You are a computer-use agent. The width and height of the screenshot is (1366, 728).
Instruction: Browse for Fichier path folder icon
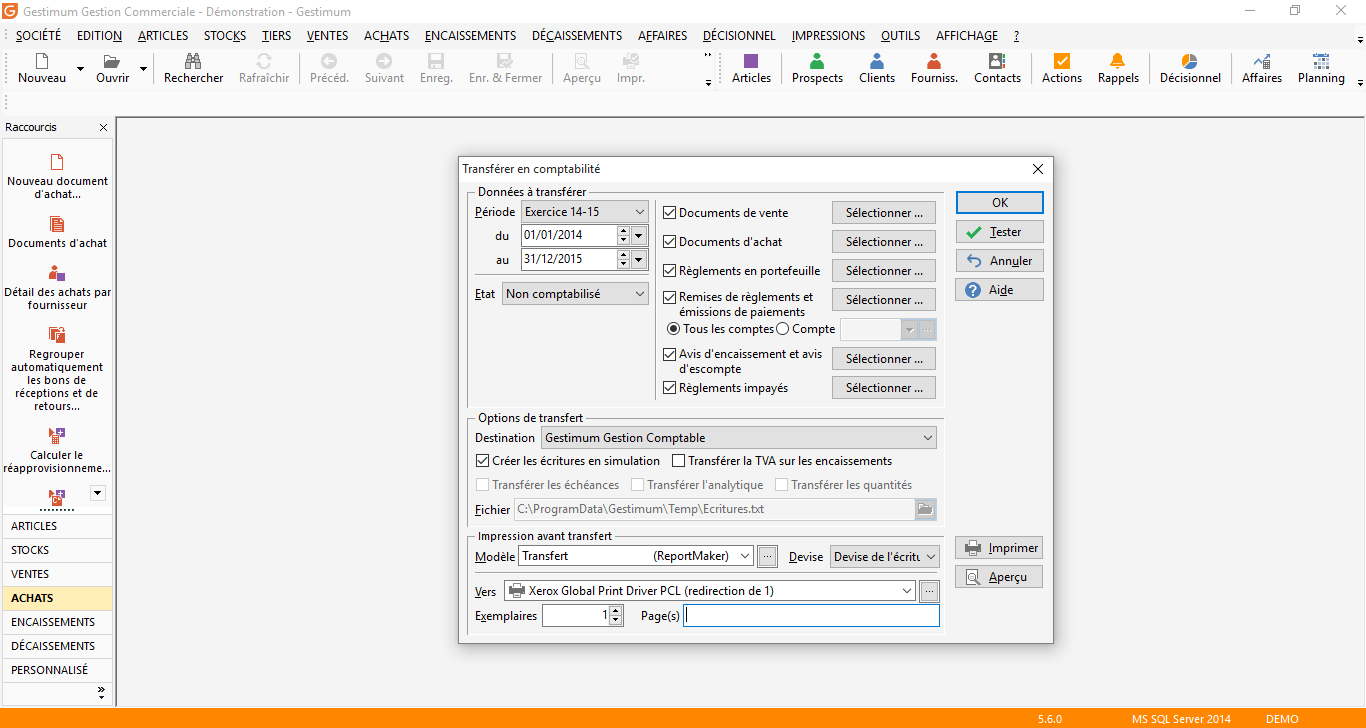pyautogui.click(x=926, y=509)
